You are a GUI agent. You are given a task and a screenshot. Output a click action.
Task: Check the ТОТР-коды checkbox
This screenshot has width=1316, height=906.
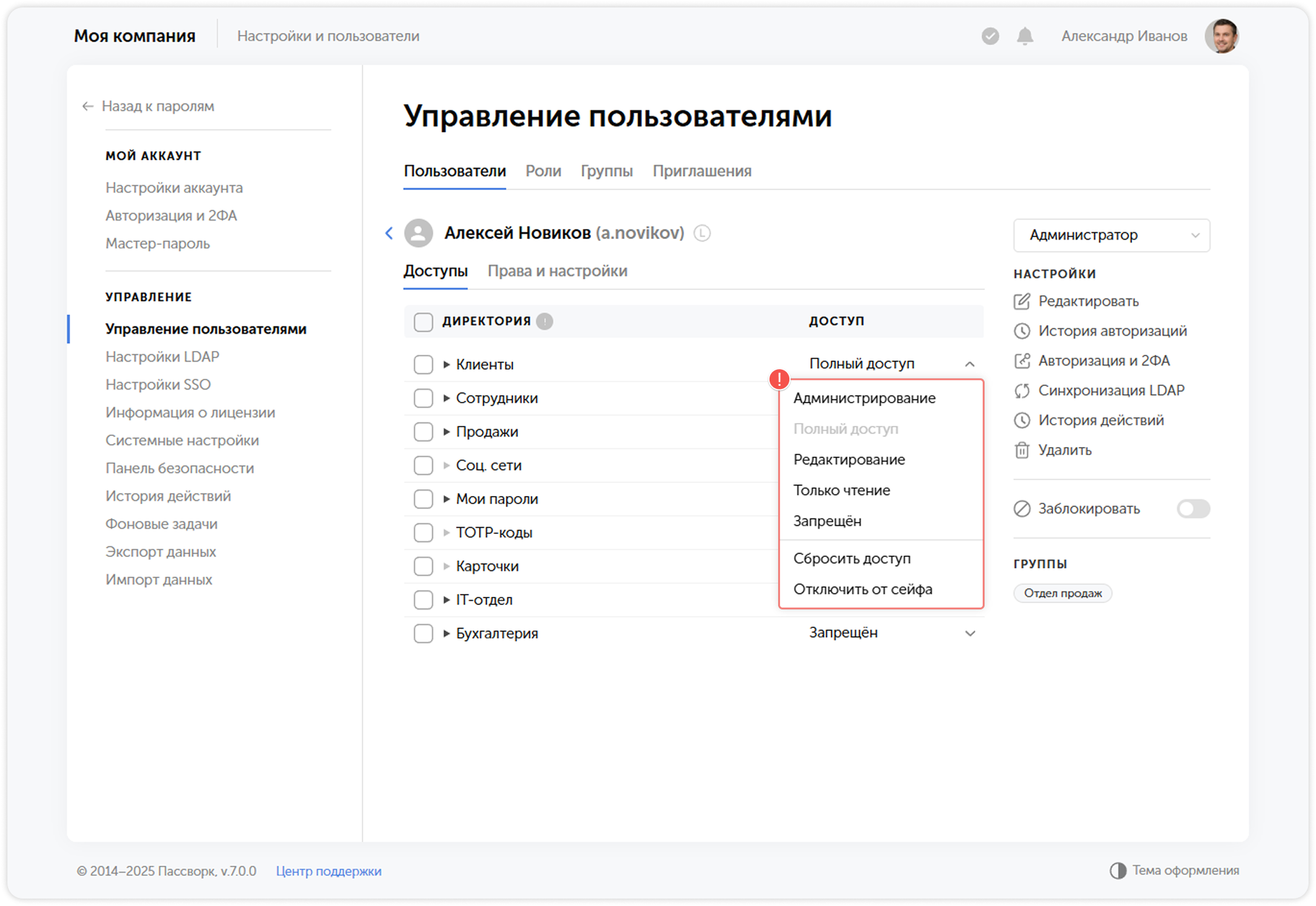pyautogui.click(x=423, y=533)
